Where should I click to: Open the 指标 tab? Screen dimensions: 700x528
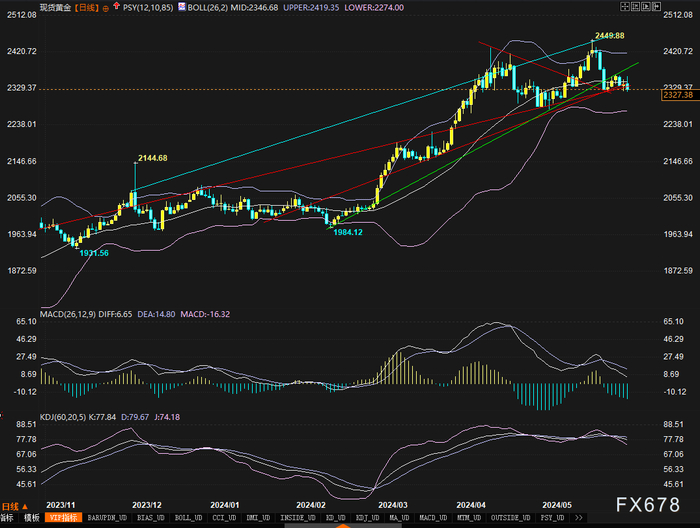click(7, 518)
